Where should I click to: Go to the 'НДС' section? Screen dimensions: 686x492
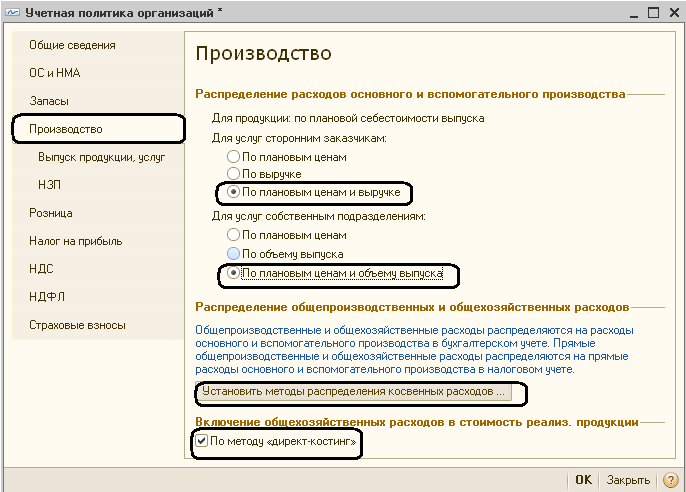pyautogui.click(x=98, y=269)
